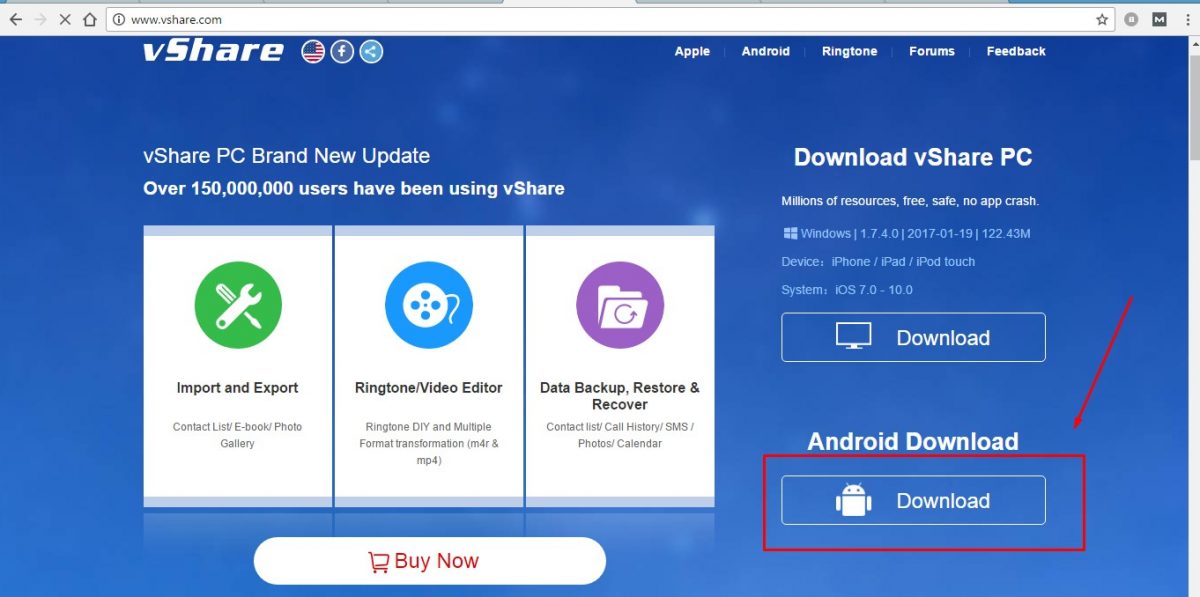The image size is (1200, 597).
Task: Bookmark this page with the star icon
Action: [1102, 19]
